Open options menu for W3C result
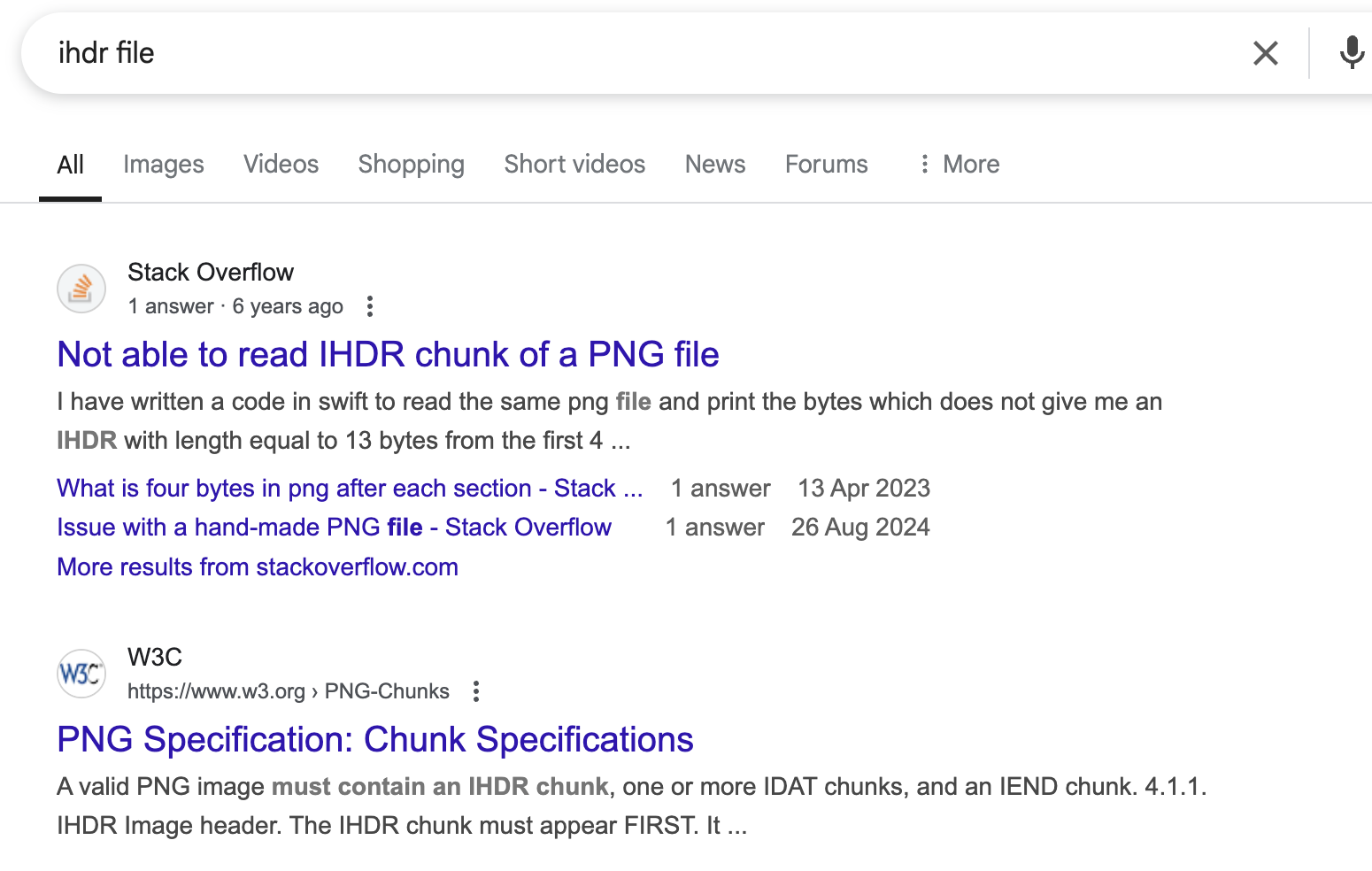 (x=476, y=691)
